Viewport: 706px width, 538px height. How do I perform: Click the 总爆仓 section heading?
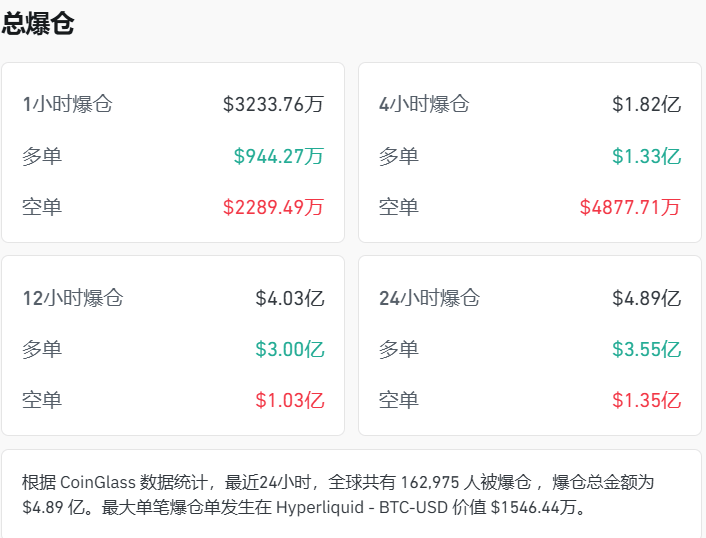pos(38,25)
